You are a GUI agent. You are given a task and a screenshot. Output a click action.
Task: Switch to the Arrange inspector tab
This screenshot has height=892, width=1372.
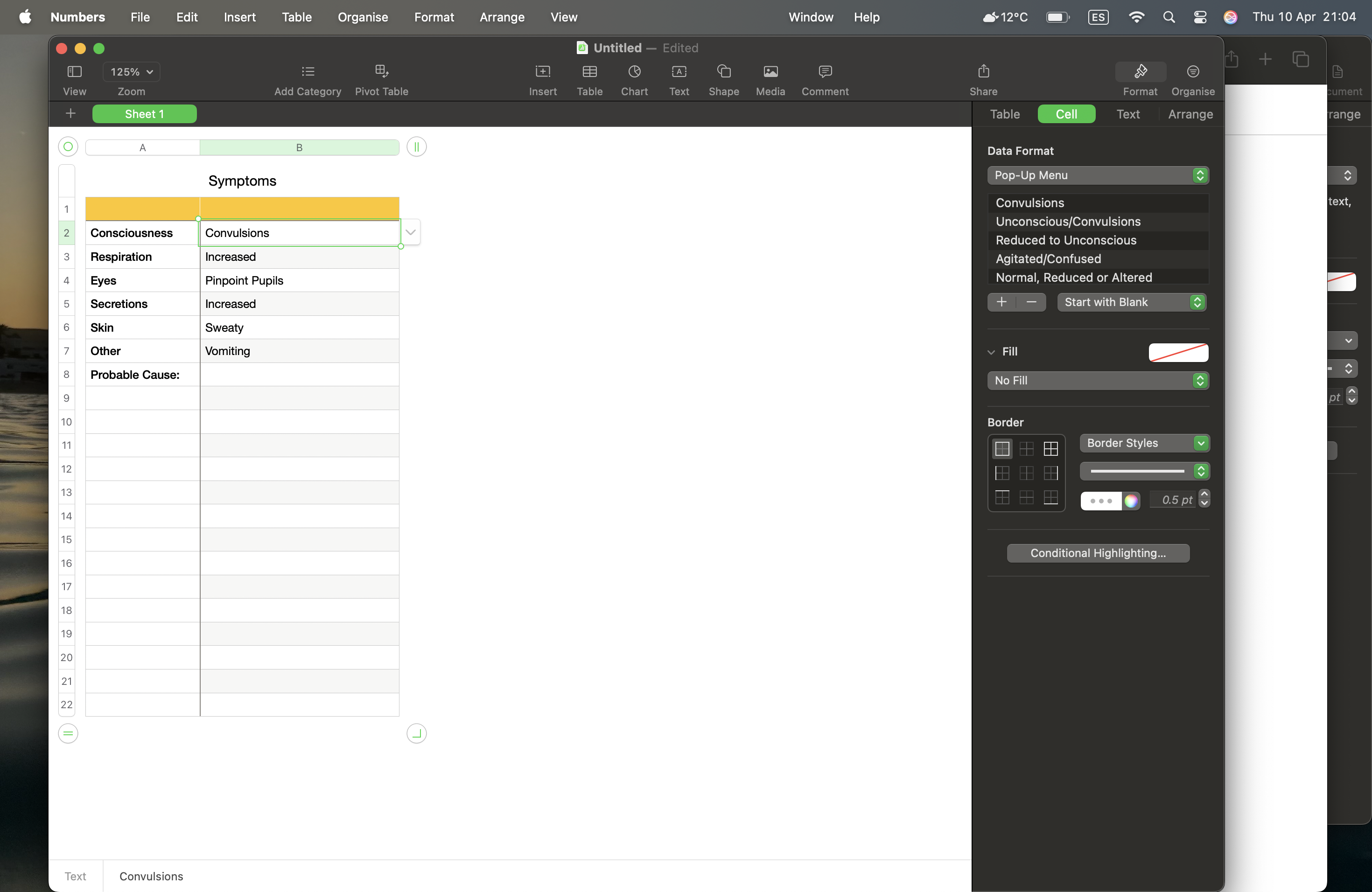[x=1190, y=114]
